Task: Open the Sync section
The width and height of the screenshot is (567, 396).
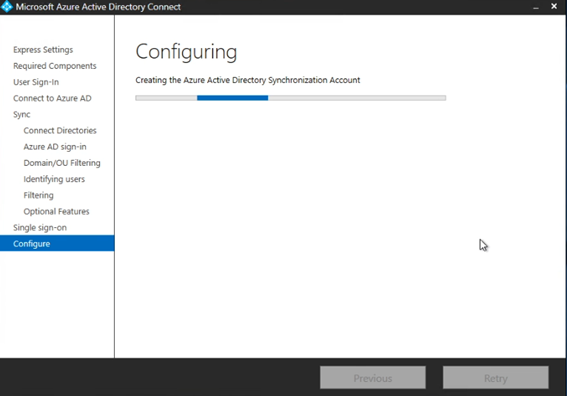Action: click(22, 114)
